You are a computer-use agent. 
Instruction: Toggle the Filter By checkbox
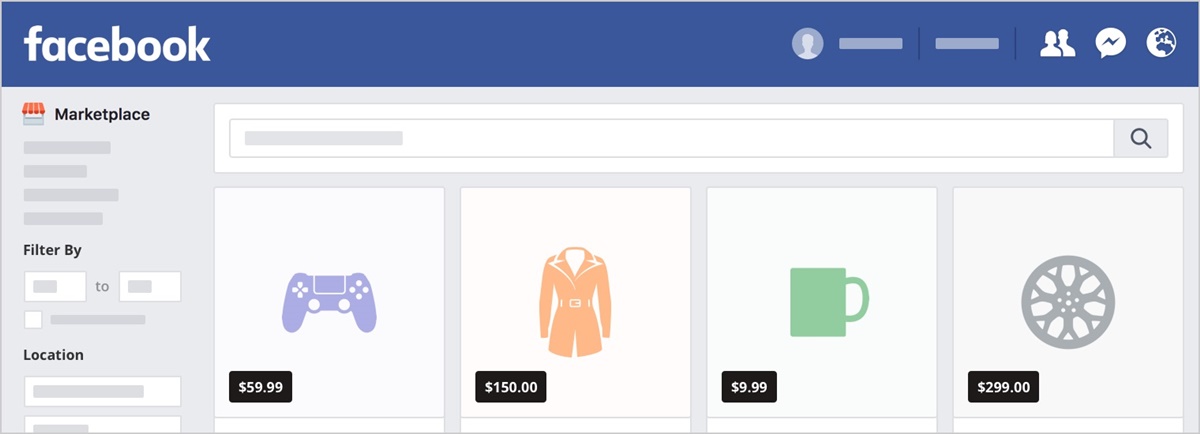[33, 319]
